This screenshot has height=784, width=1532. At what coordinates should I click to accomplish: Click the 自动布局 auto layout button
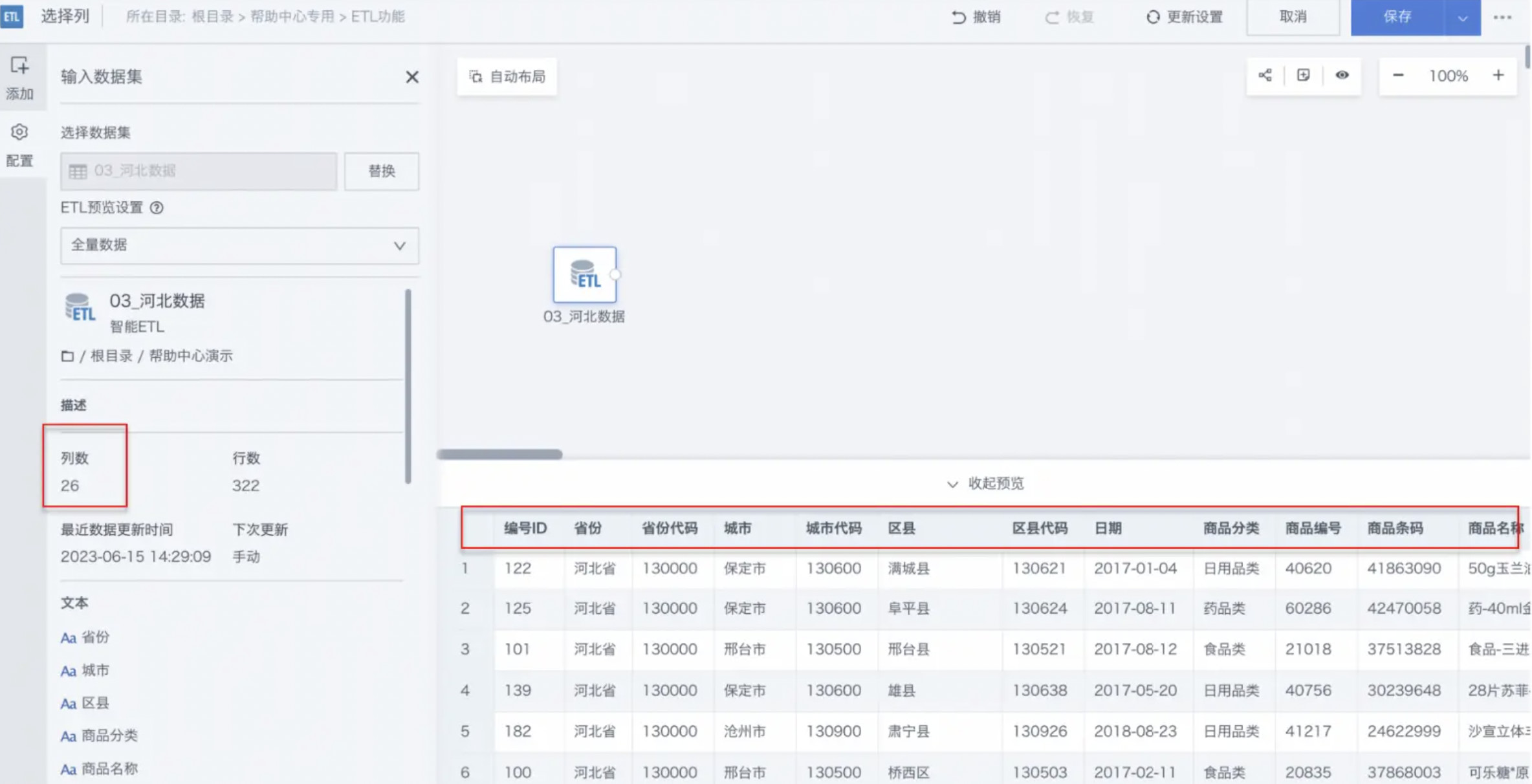click(x=507, y=76)
